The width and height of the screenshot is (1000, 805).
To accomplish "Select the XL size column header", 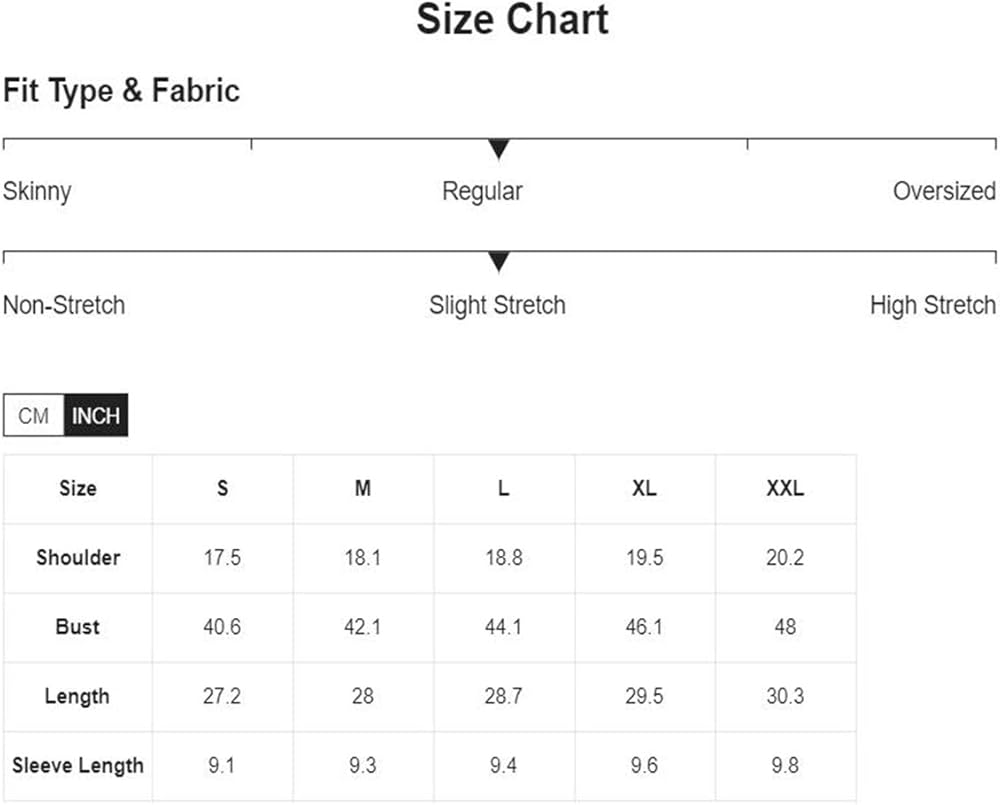I will [x=645, y=489].
